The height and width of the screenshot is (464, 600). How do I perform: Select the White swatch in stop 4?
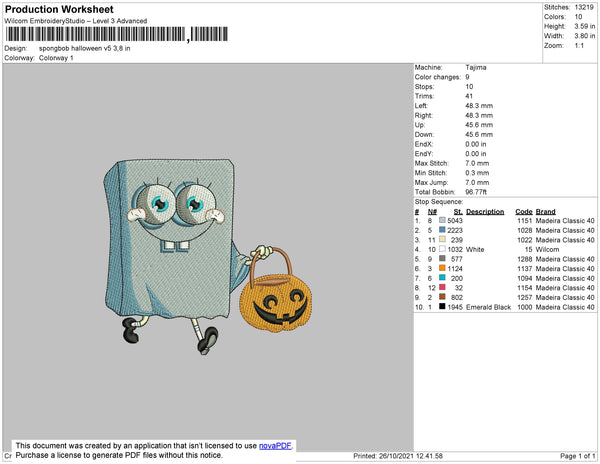coord(442,249)
